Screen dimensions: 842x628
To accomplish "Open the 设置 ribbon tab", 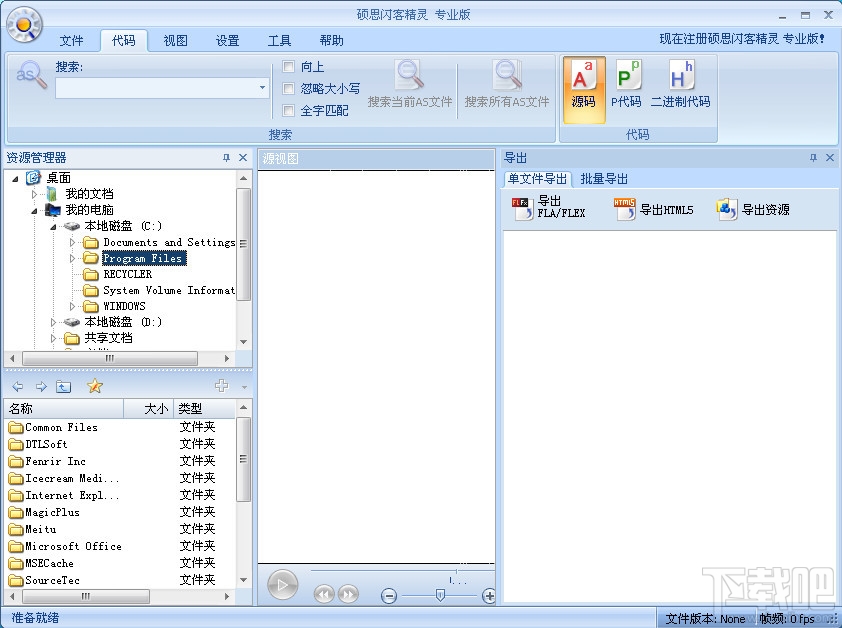I will pos(228,40).
